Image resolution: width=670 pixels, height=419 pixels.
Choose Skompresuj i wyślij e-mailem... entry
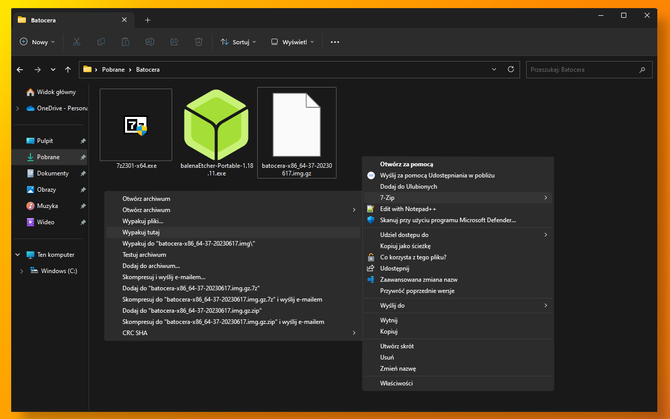point(233,277)
